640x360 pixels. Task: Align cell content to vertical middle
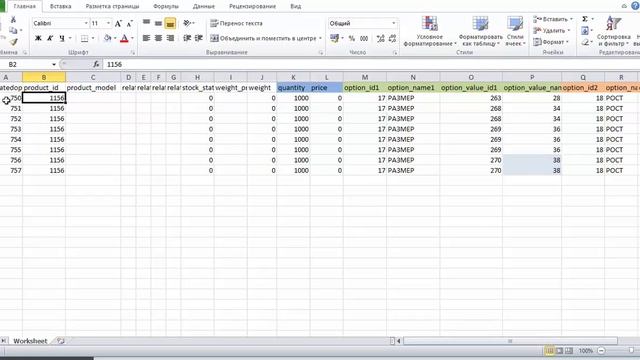[x=158, y=23]
